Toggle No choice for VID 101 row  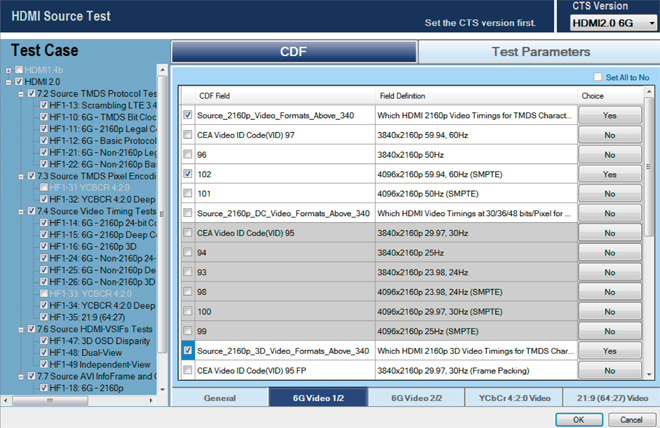(610, 194)
